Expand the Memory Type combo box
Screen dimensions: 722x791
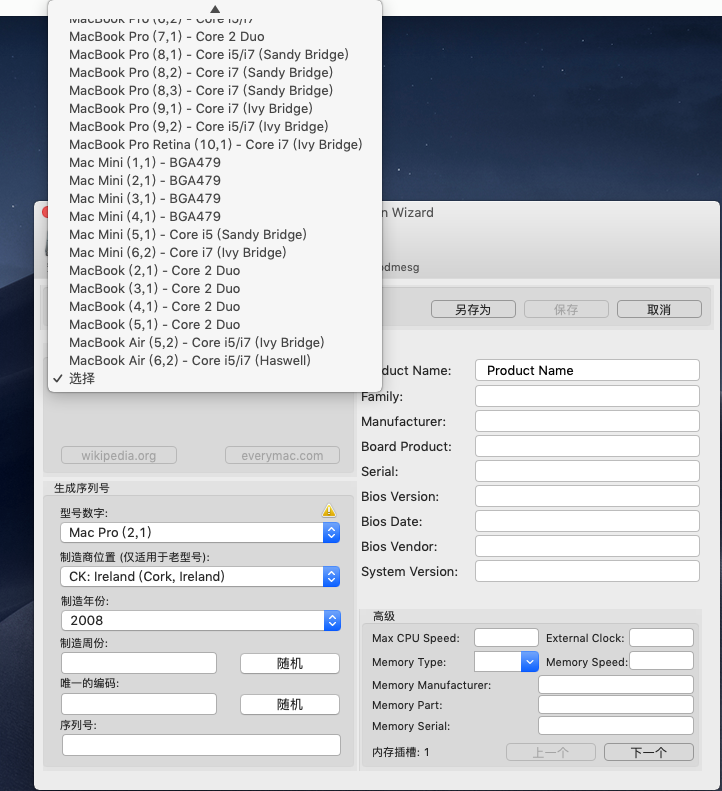click(x=529, y=662)
